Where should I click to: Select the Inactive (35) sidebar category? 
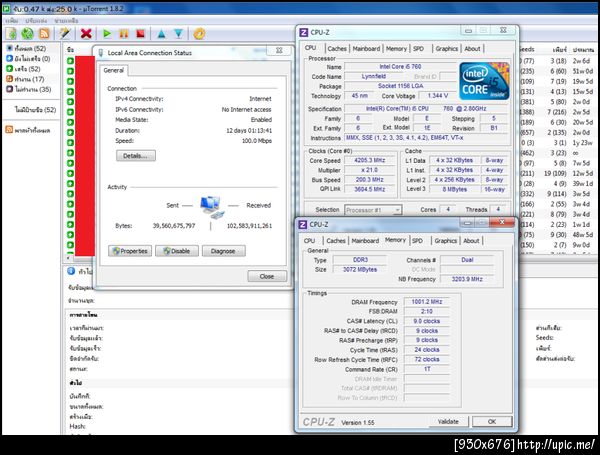(x=29, y=89)
